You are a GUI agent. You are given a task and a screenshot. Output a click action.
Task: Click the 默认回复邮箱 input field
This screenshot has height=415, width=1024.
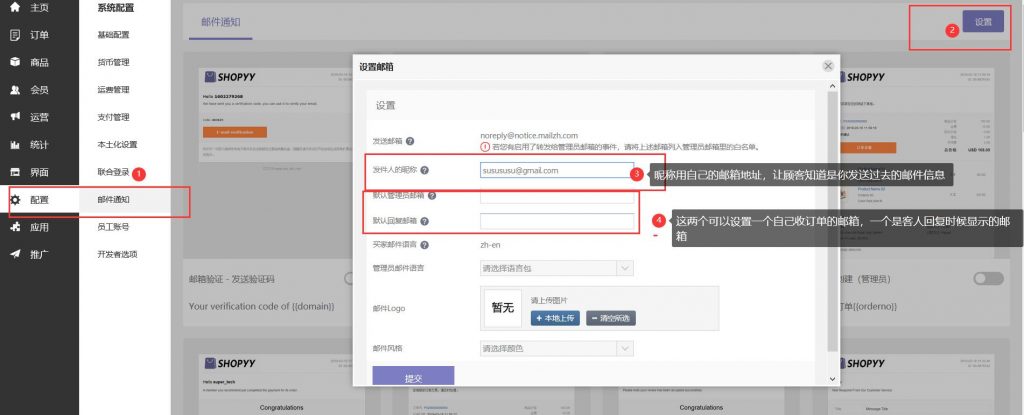pos(556,221)
